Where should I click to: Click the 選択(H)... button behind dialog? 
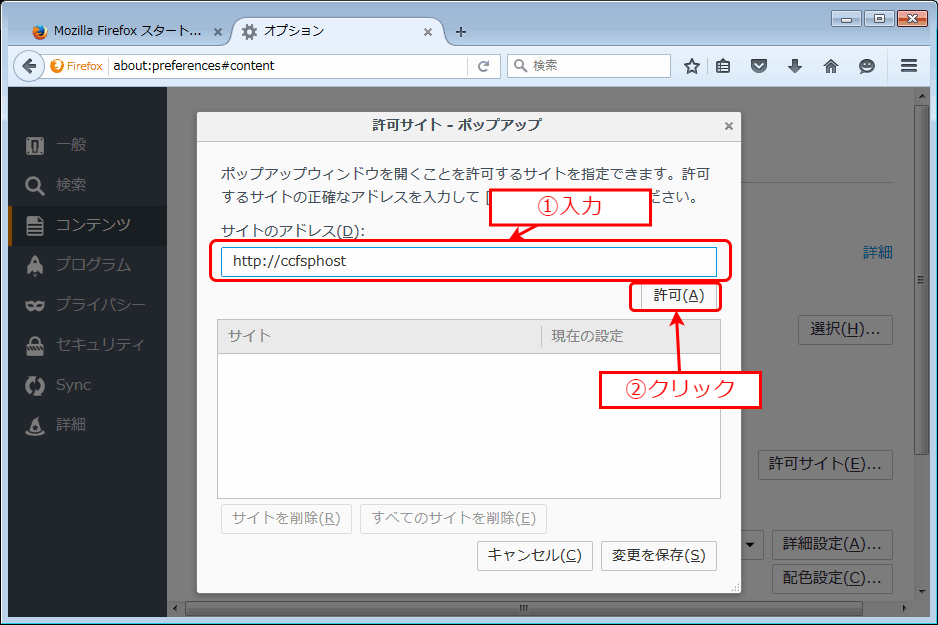click(845, 330)
